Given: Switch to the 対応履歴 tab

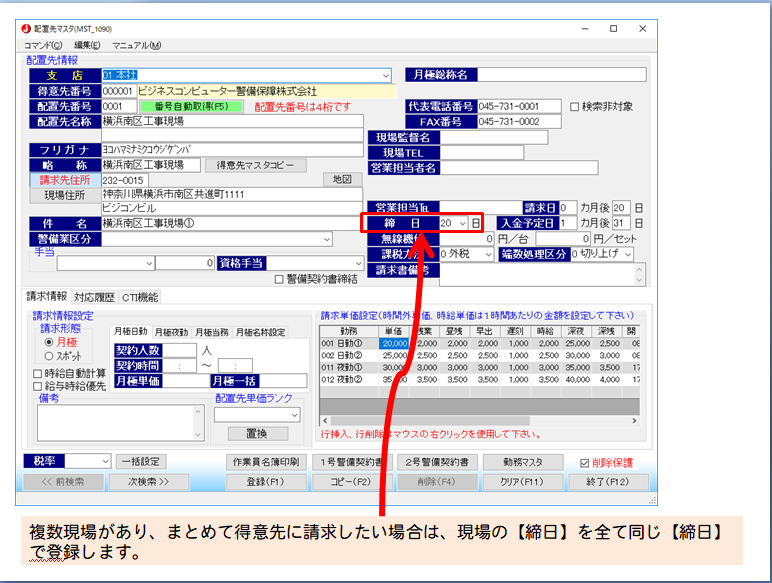Looking at the screenshot, I should [94, 297].
